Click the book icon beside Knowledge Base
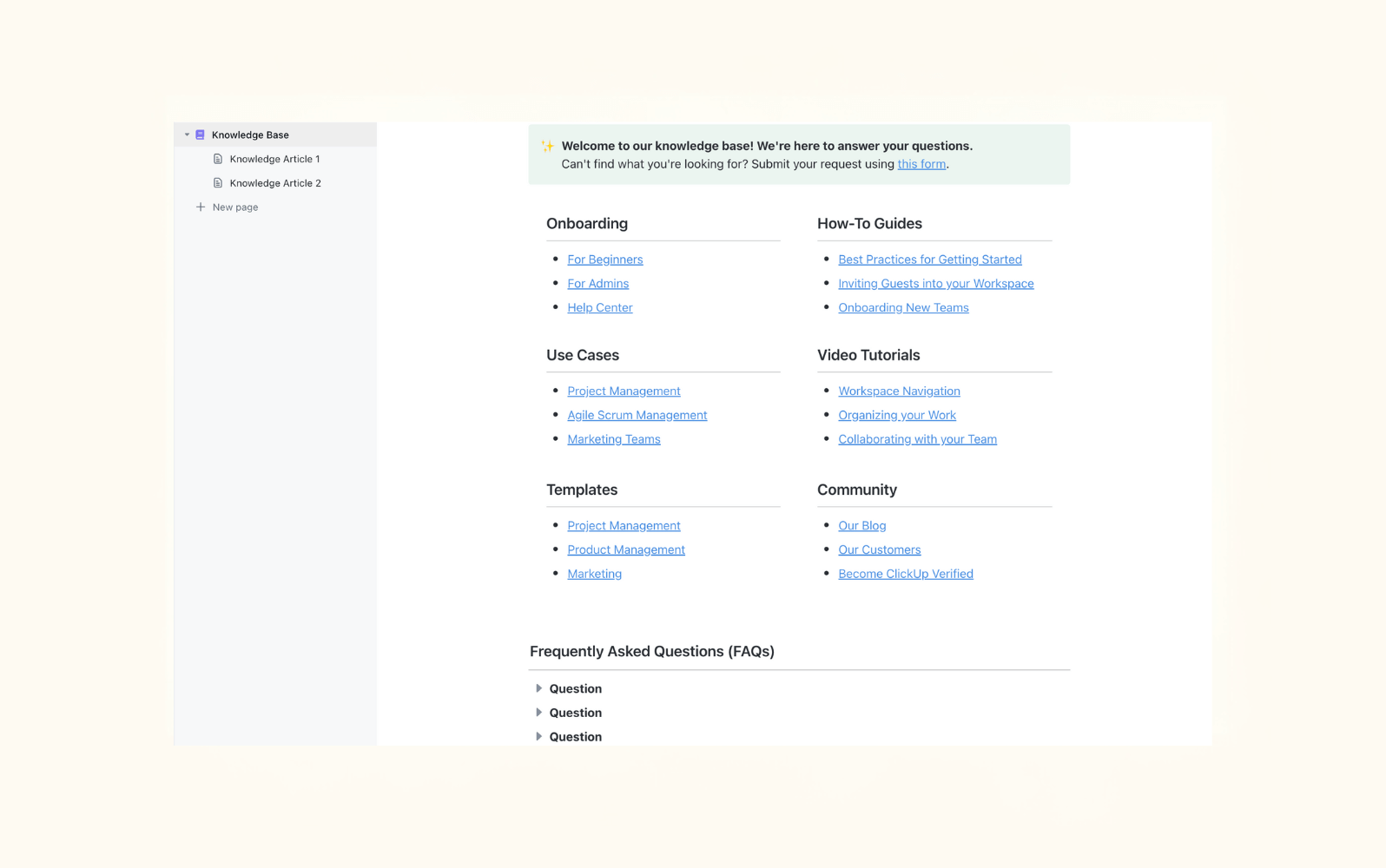Screen dimensions: 1386x868 coord(200,135)
